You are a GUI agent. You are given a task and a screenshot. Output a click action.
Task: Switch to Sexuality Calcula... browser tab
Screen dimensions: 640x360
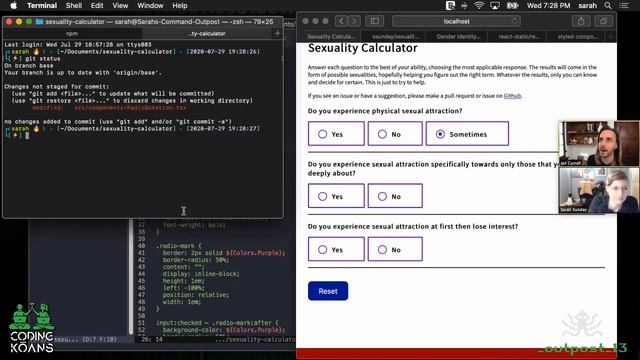331,36
